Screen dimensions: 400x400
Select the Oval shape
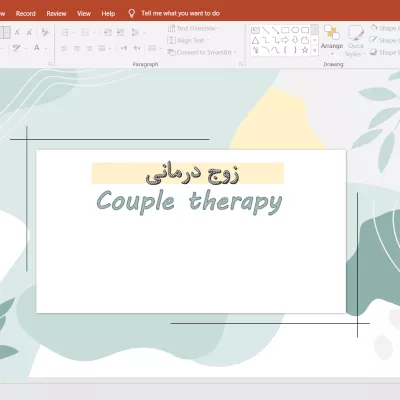295,30
